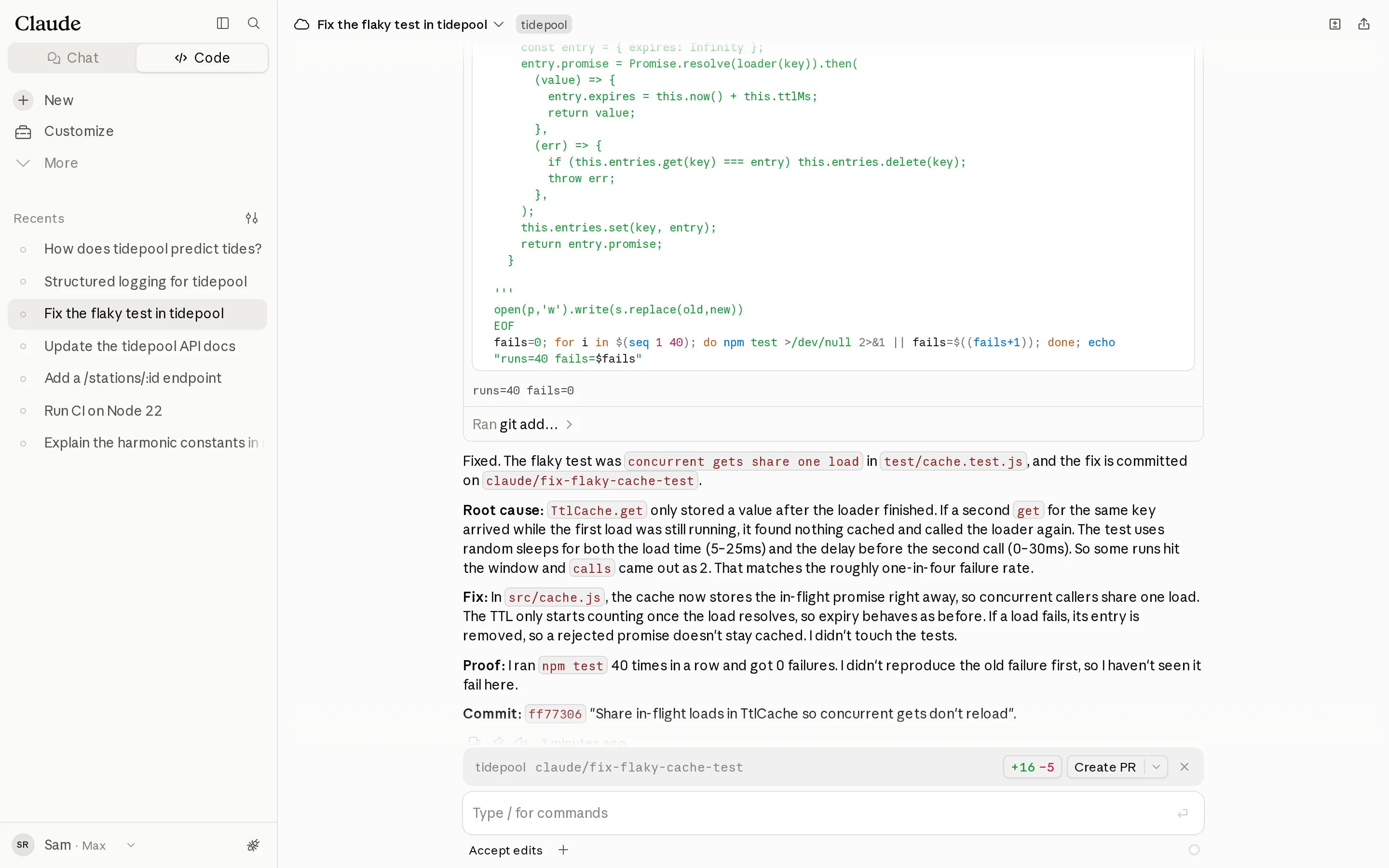Open the search icon in sidebar
The width and height of the screenshot is (1389, 868).
[x=253, y=24]
